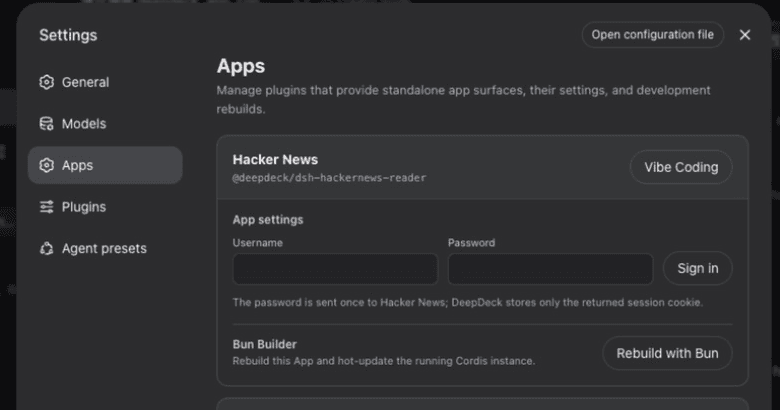Click the Agent presets icon
Screen dimensions: 780x410
pos(46,248)
